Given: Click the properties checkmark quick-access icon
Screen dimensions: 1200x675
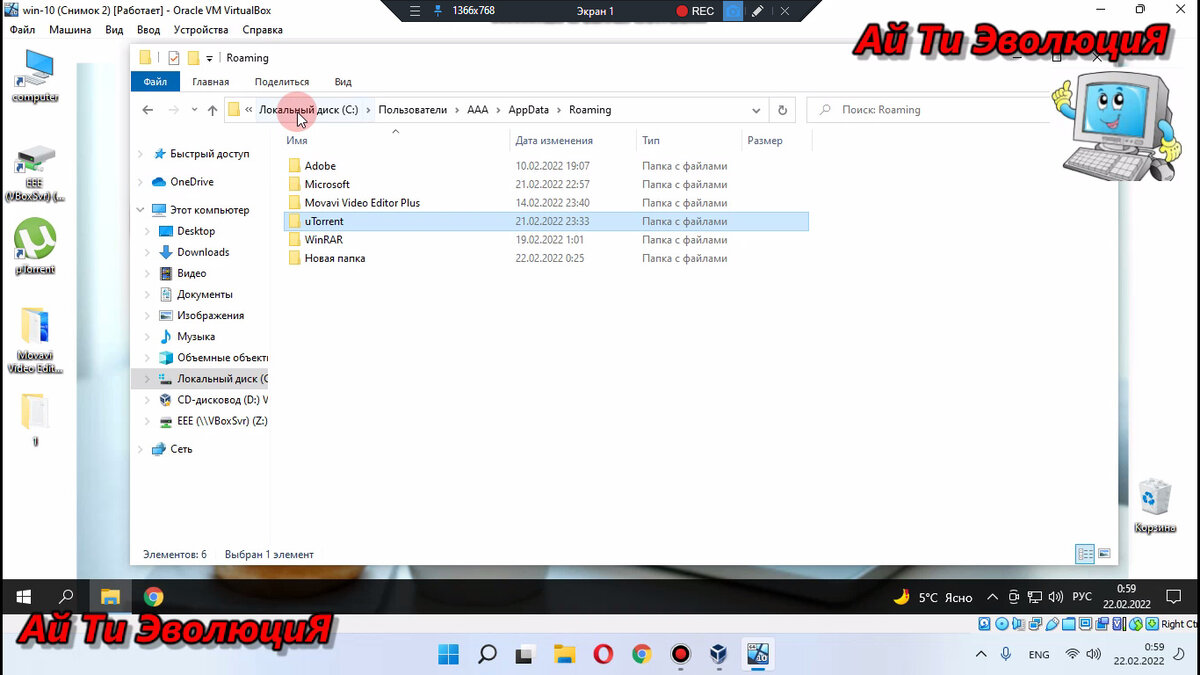Looking at the screenshot, I should click(174, 58).
